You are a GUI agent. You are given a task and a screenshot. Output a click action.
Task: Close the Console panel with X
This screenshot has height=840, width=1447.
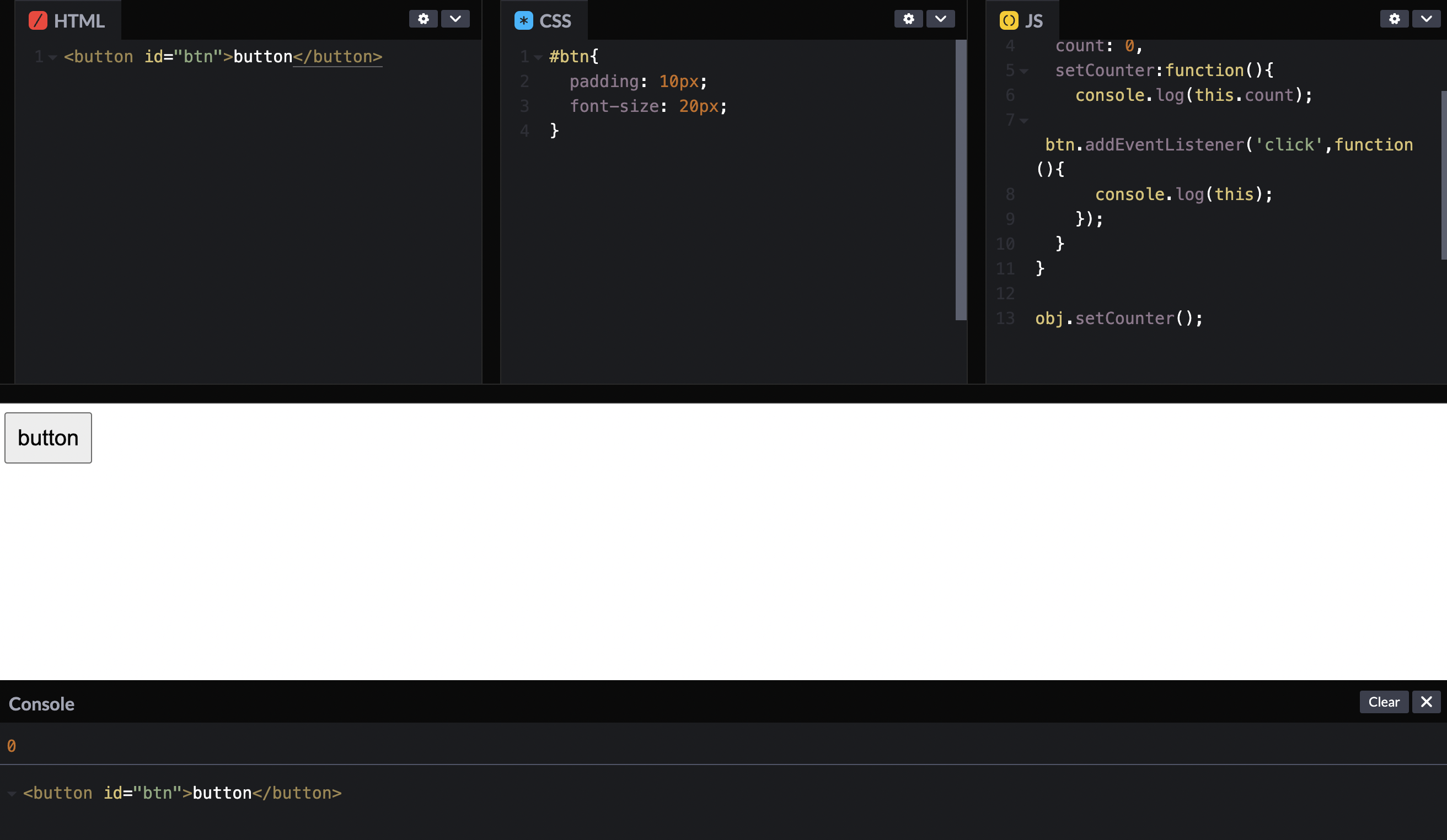1427,702
